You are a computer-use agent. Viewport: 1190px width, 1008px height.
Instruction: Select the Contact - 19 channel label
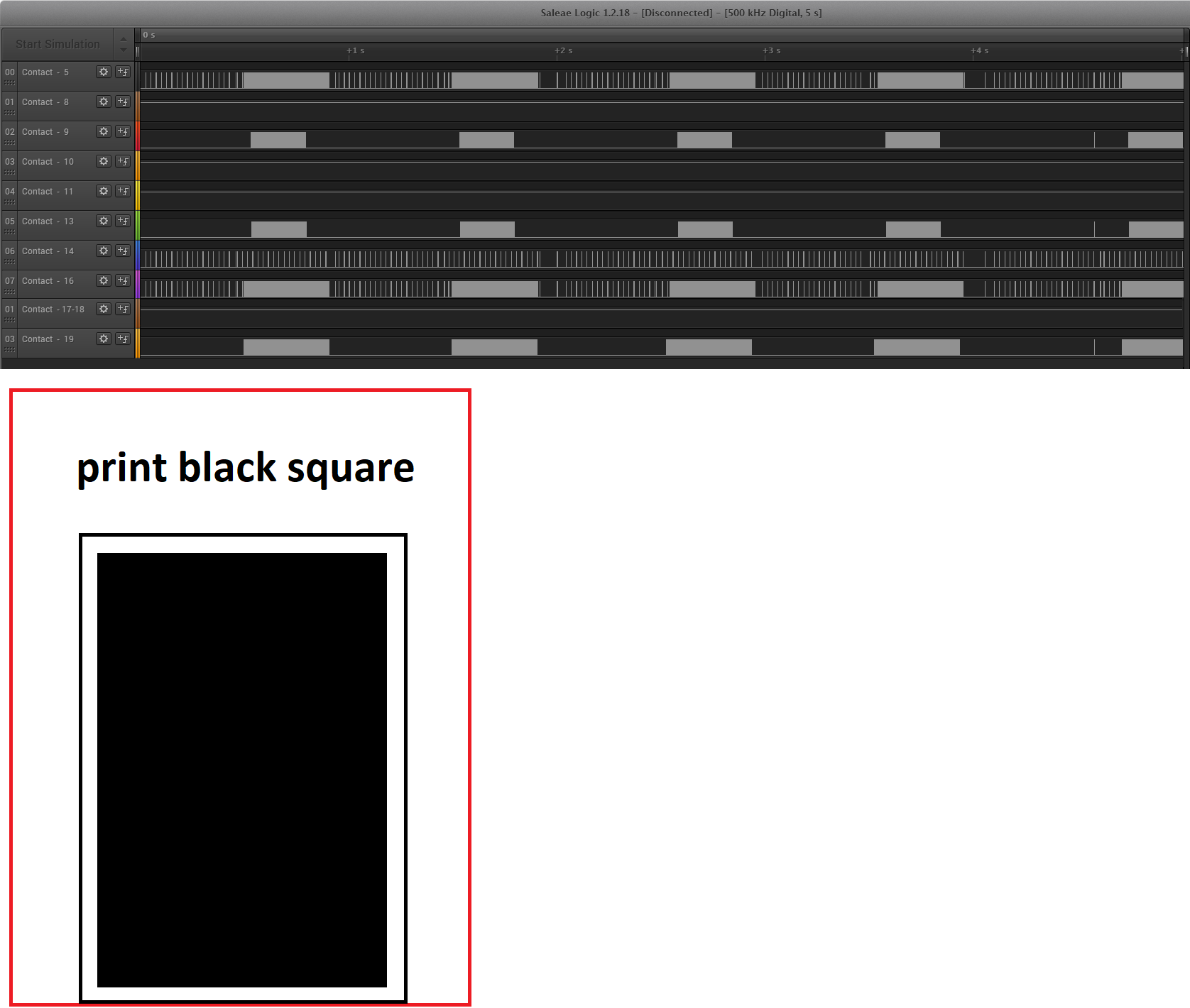pos(48,339)
